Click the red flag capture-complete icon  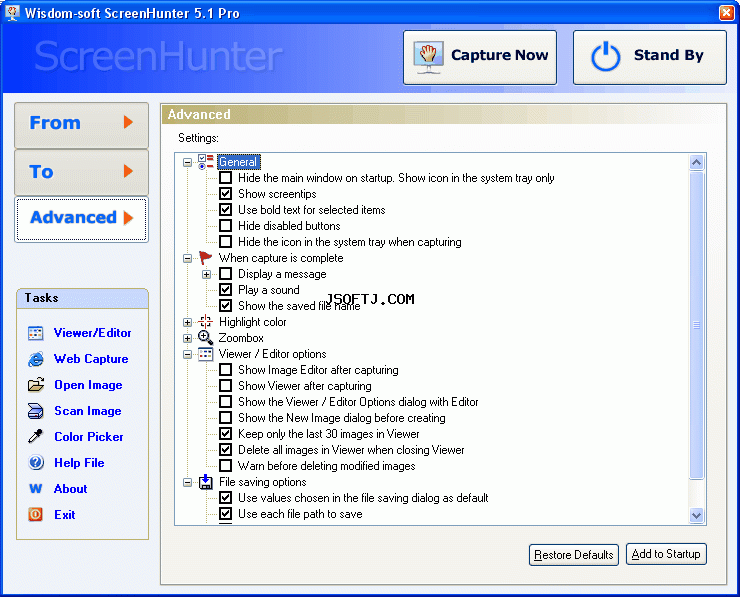pyautogui.click(x=205, y=258)
